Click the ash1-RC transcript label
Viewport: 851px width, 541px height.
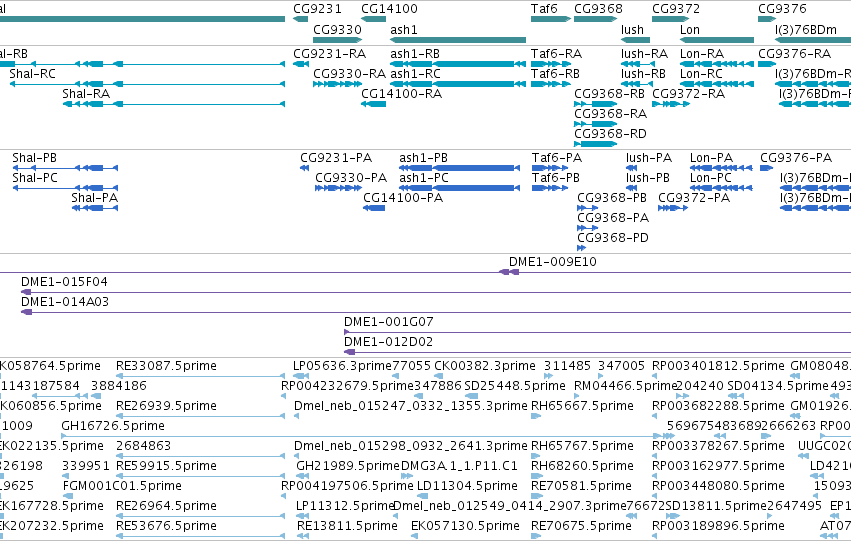point(415,73)
